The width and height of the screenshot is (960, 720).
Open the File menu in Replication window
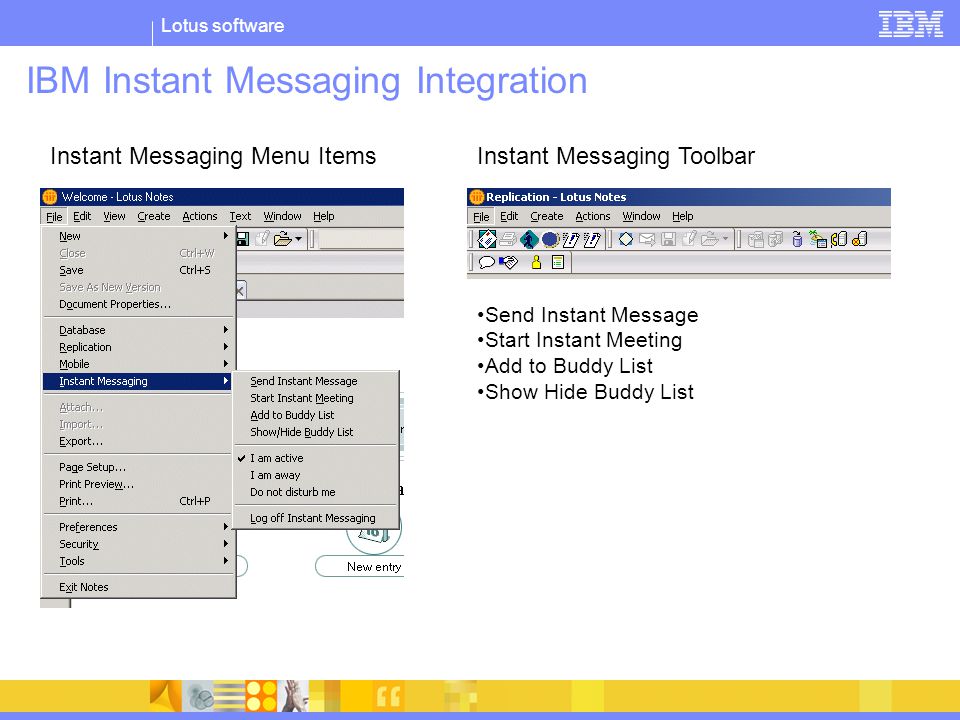(x=481, y=217)
